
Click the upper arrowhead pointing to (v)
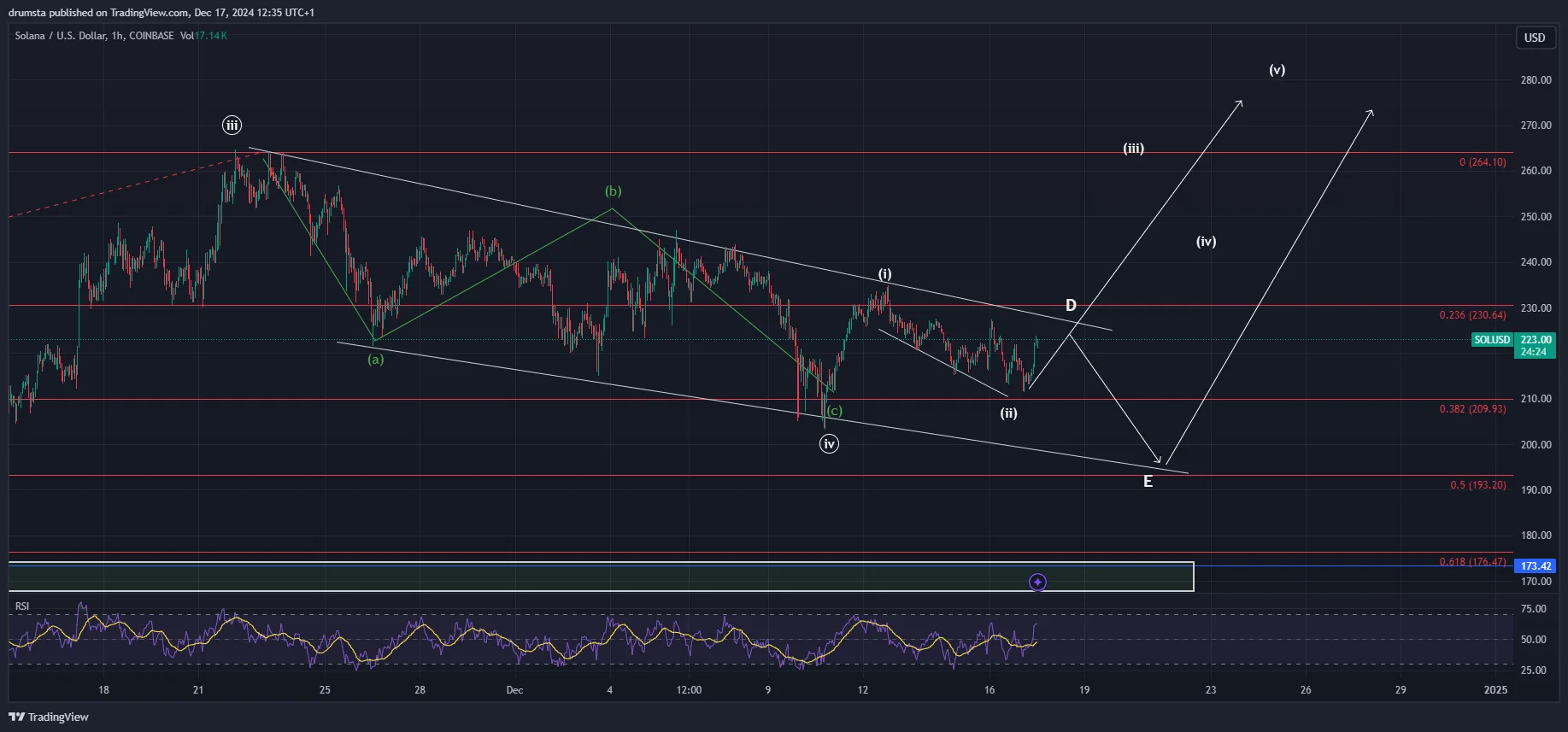[1239, 103]
